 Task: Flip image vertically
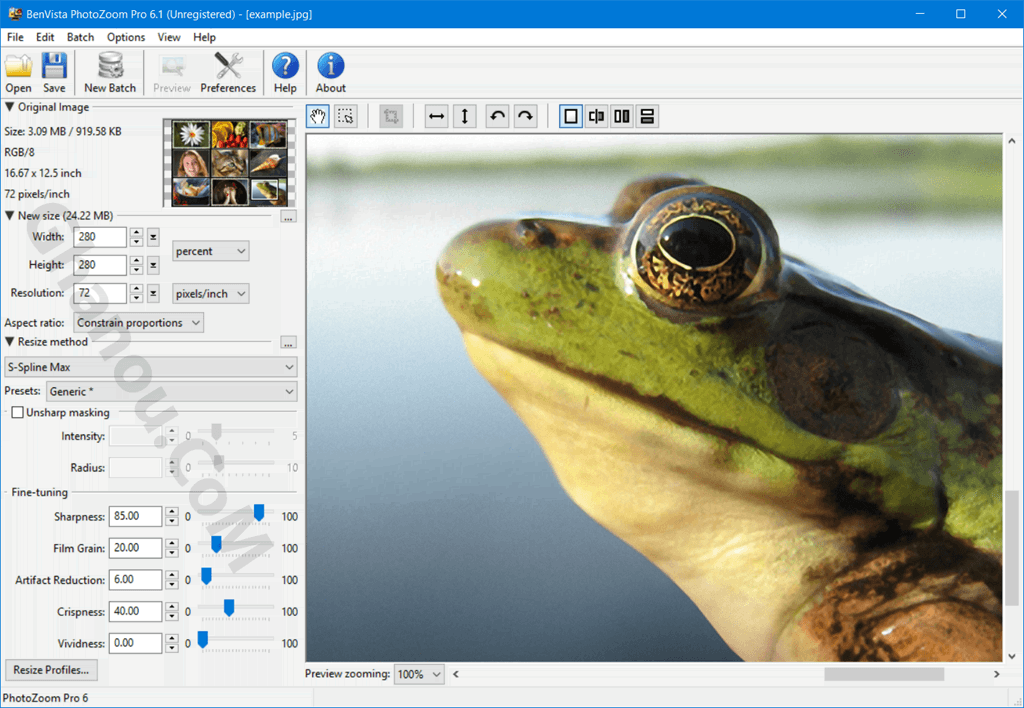coord(464,117)
